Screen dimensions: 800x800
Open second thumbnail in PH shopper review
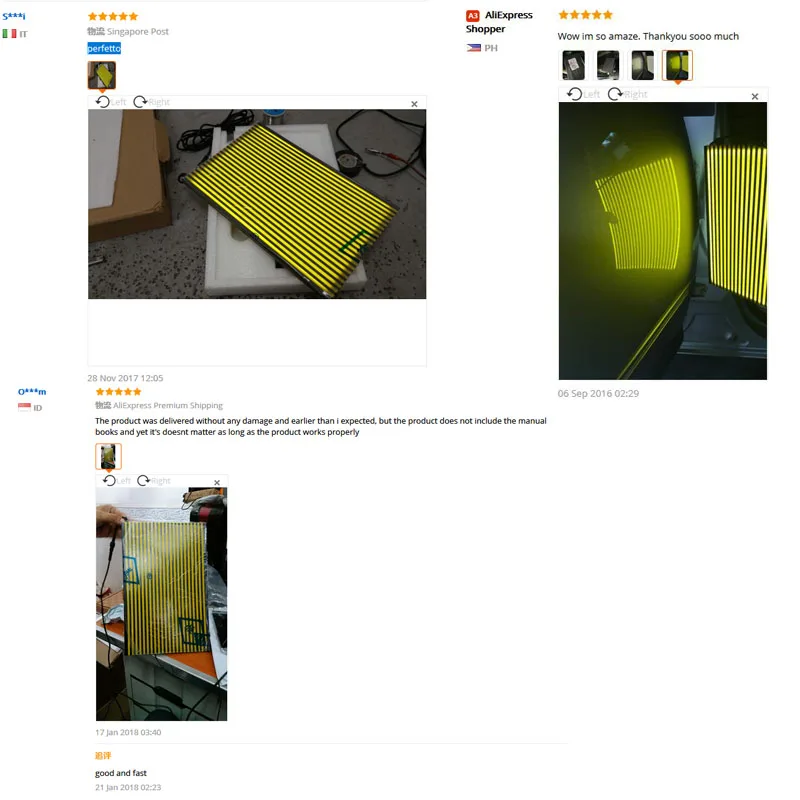click(608, 65)
